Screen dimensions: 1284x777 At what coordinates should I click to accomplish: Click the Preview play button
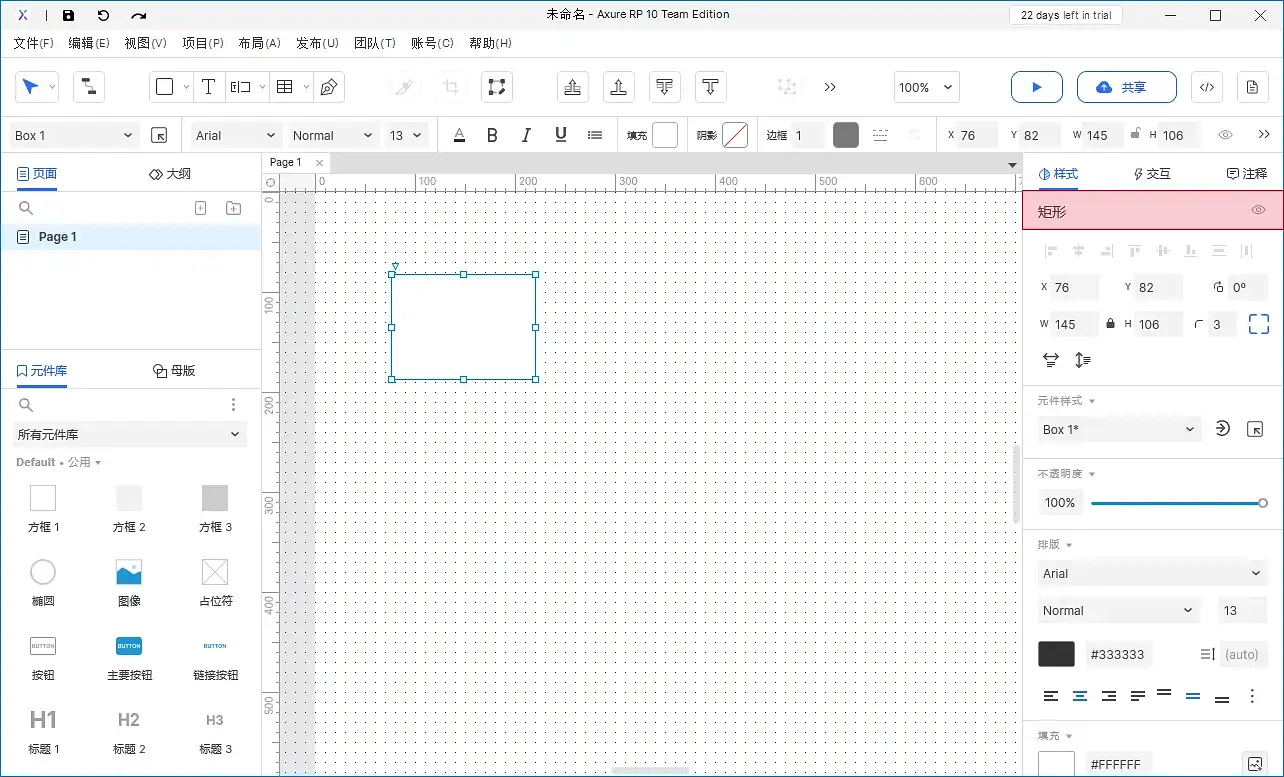(x=1036, y=87)
